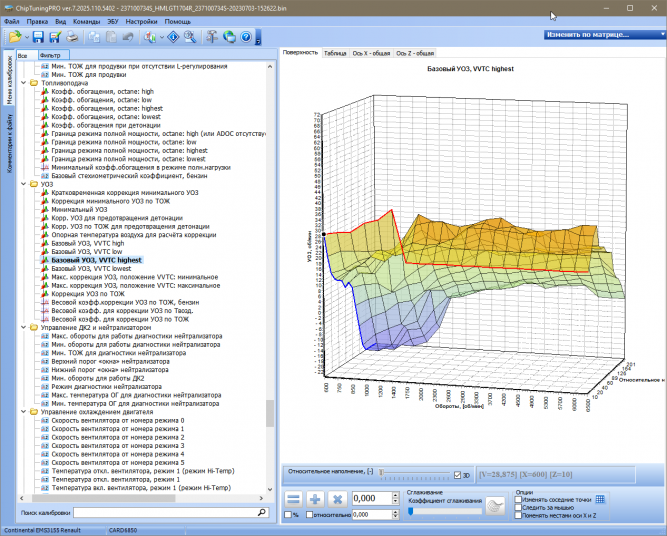Enable Поменять местами оси X и Z
This screenshot has width=667, height=536.
click(518, 515)
